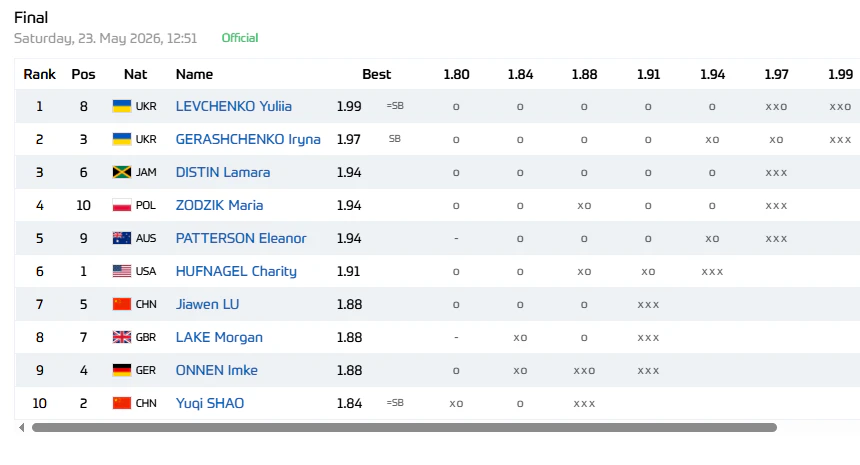Open GERASHCHENKO Iryna's athlete page
Screen dimensions: 860x465
coord(248,139)
